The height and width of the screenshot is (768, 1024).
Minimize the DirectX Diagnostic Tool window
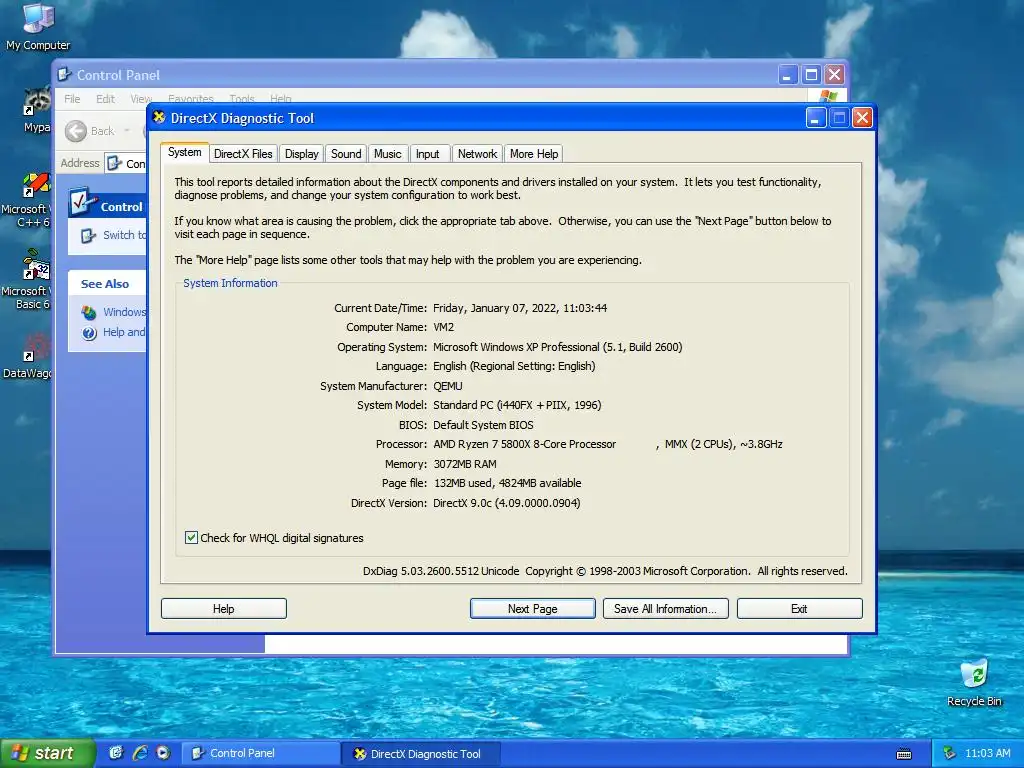coord(816,118)
